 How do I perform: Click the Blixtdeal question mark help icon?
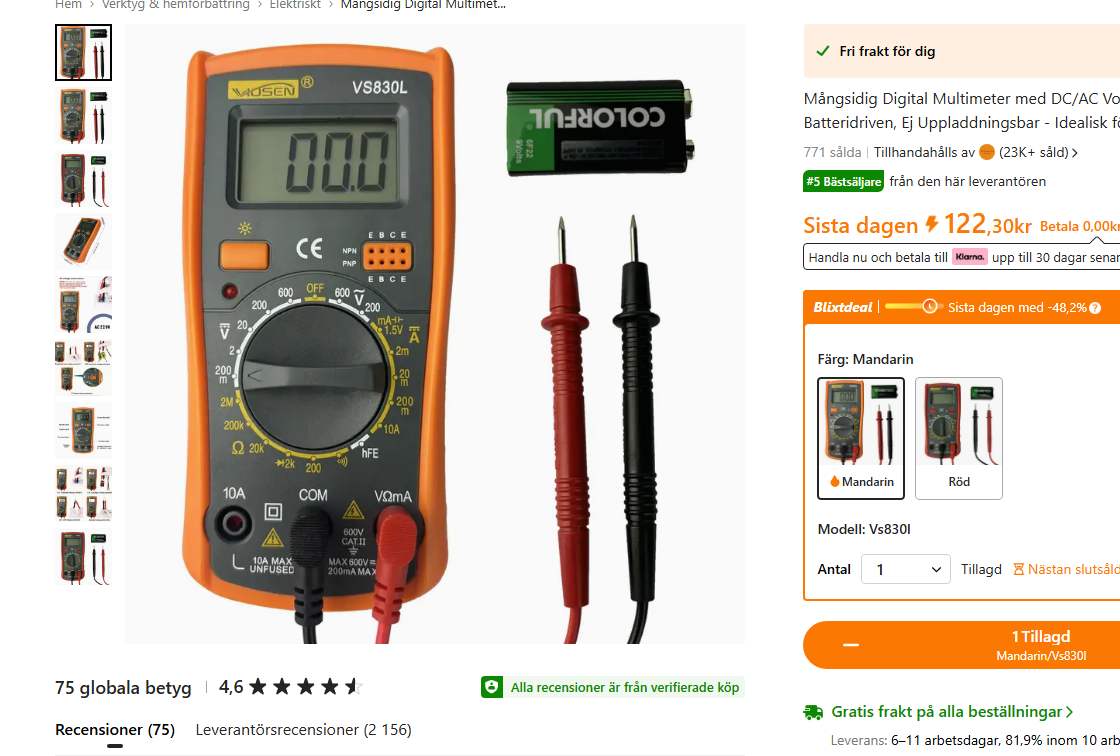[x=1095, y=308]
